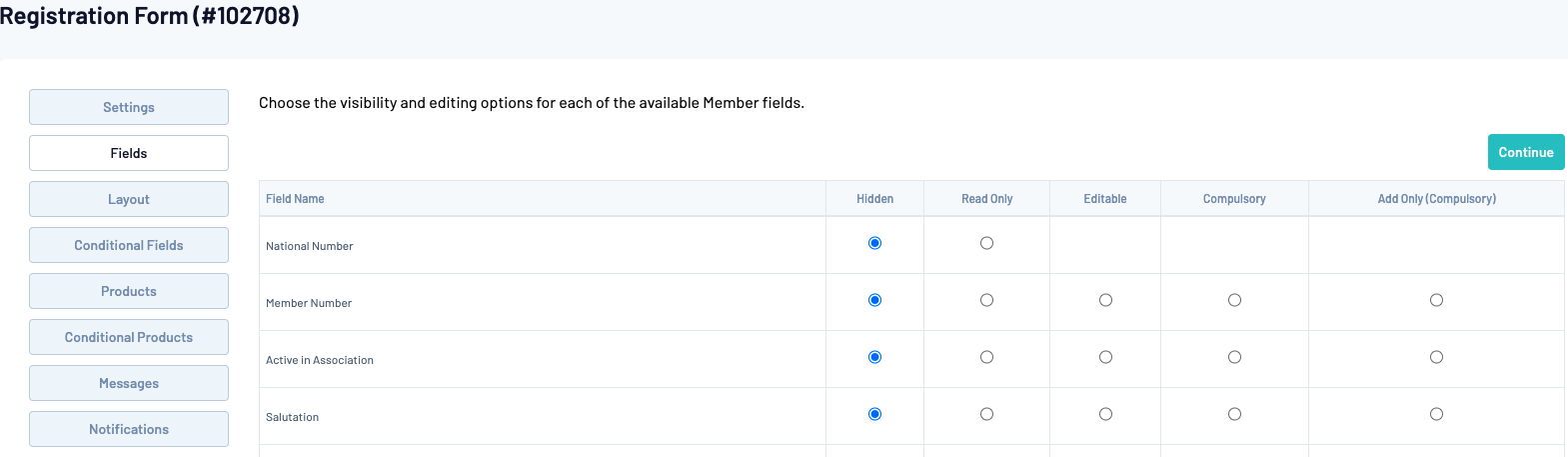Open Conditional Products section
The image size is (1568, 457).
[129, 337]
